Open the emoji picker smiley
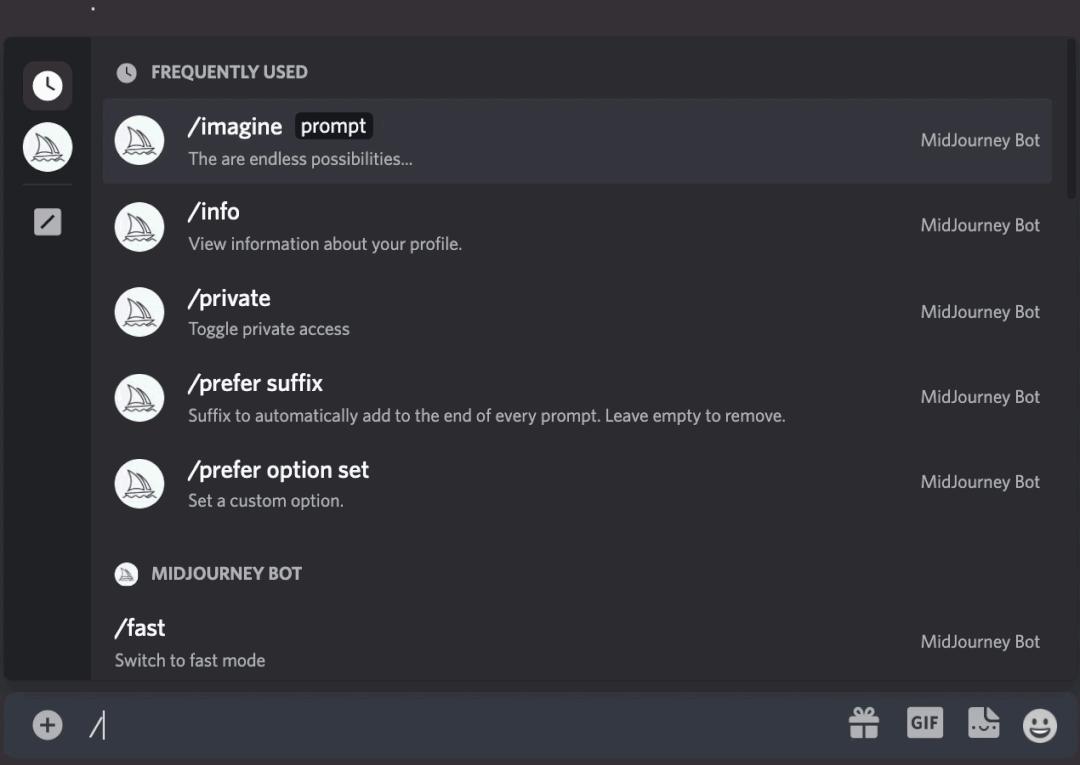Screen dimensions: 1080x765 coord(1040,725)
